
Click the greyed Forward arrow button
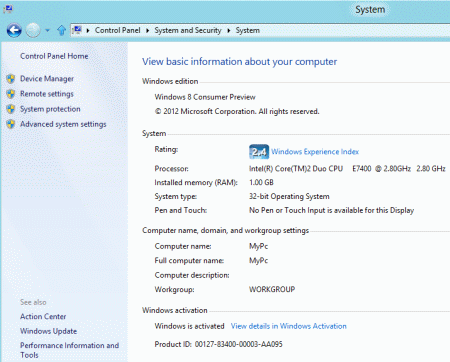click(33, 30)
